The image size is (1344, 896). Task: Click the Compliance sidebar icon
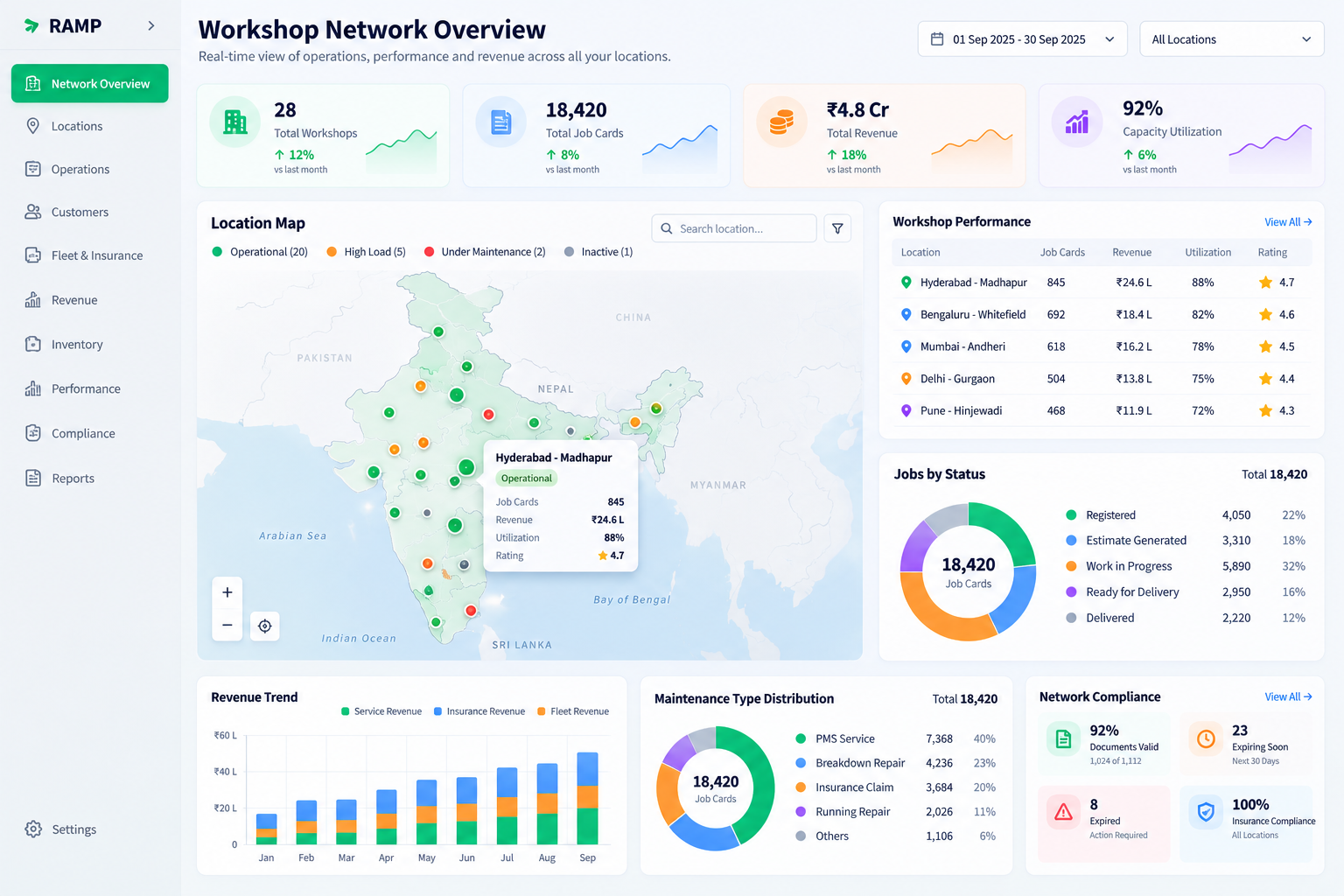click(33, 433)
